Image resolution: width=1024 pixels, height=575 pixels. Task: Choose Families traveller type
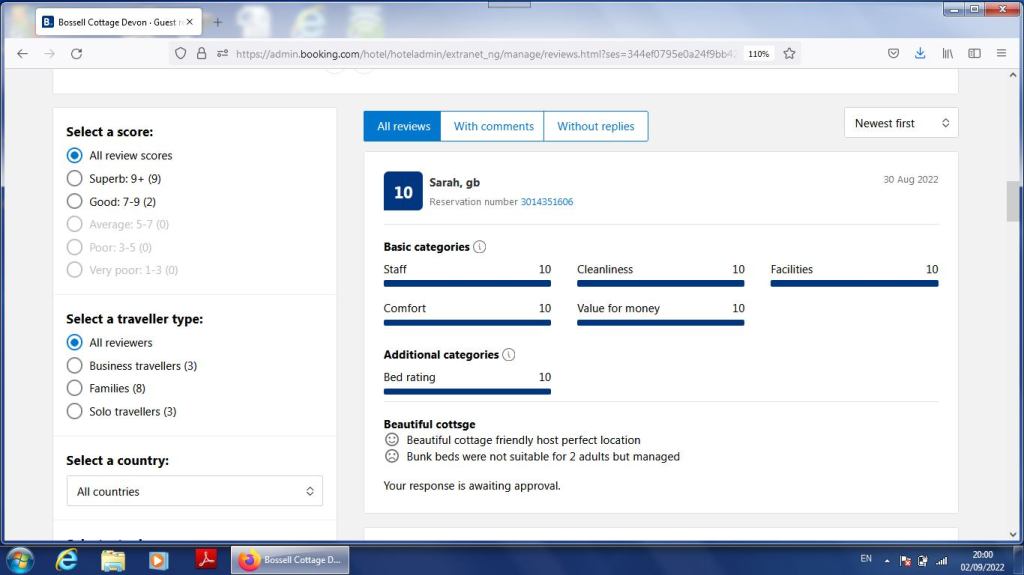point(74,388)
